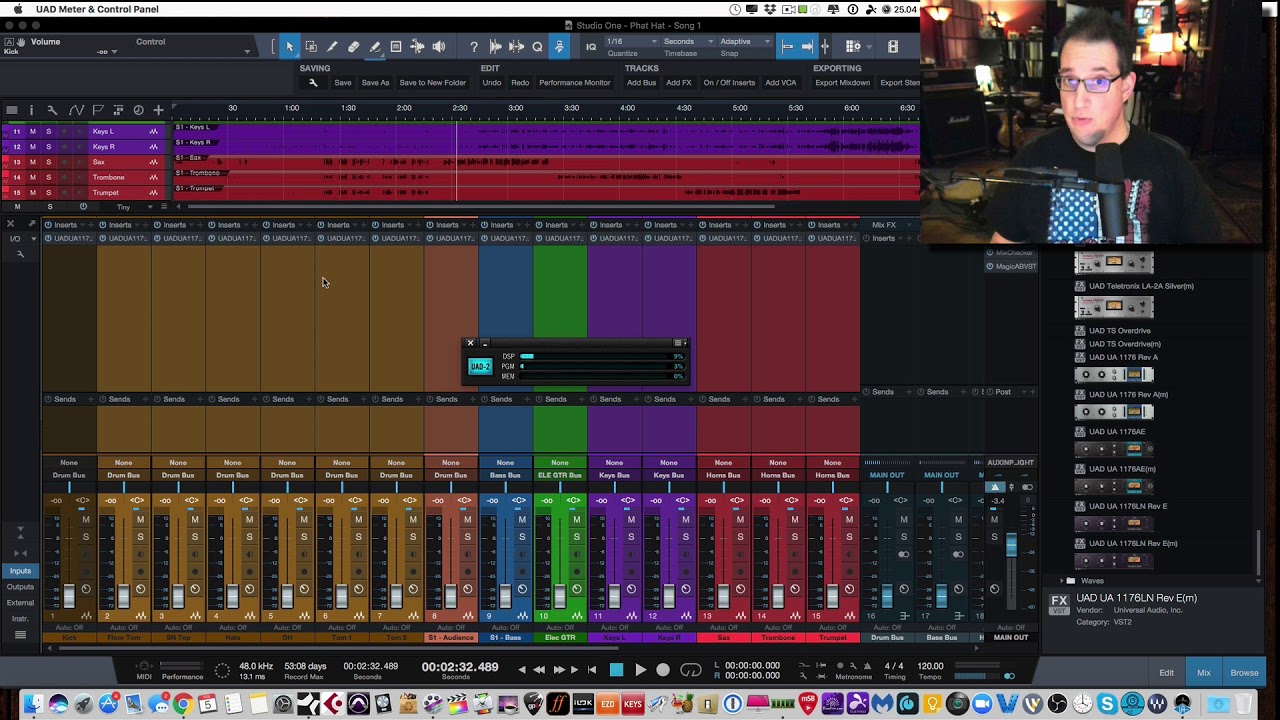Click Return to Zero transport button
The image size is (1280, 720).
tap(592, 670)
